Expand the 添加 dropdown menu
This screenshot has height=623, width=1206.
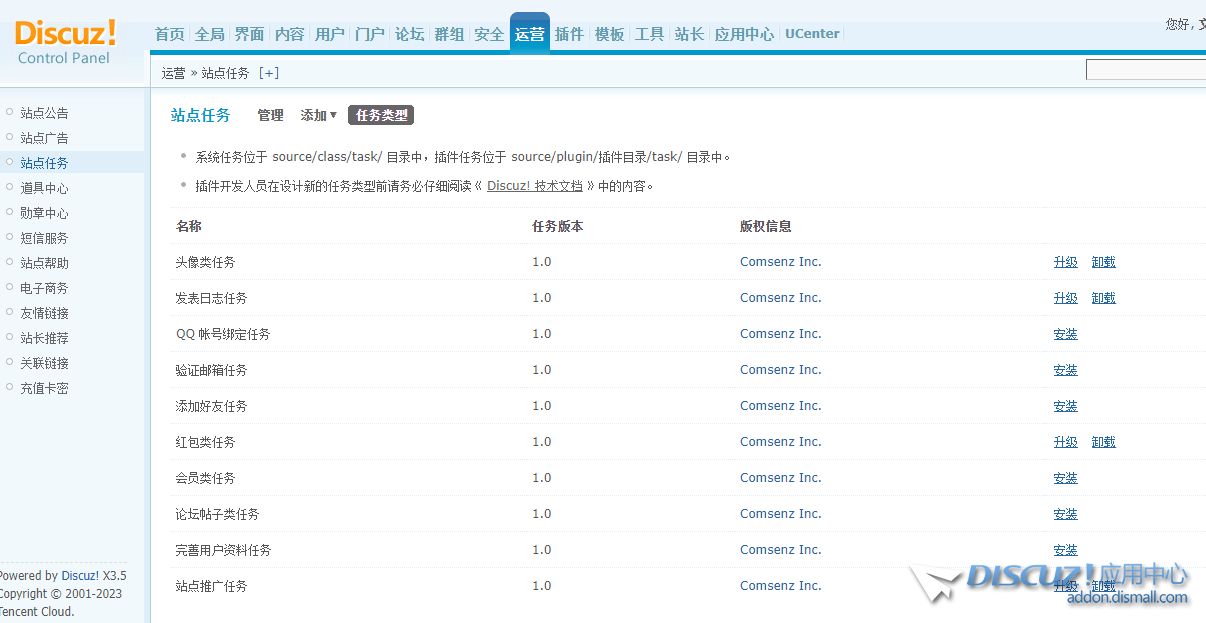coord(318,116)
